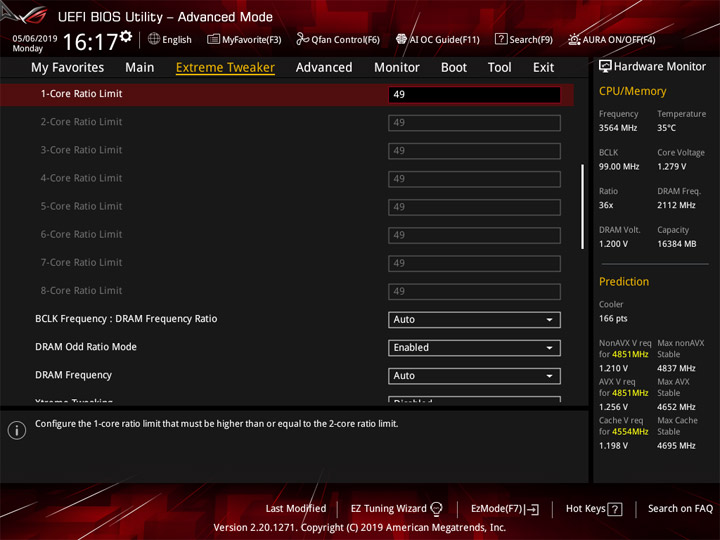Select the 1-Core Ratio Limit label
Viewport: 720px width, 540px height.
point(81,94)
